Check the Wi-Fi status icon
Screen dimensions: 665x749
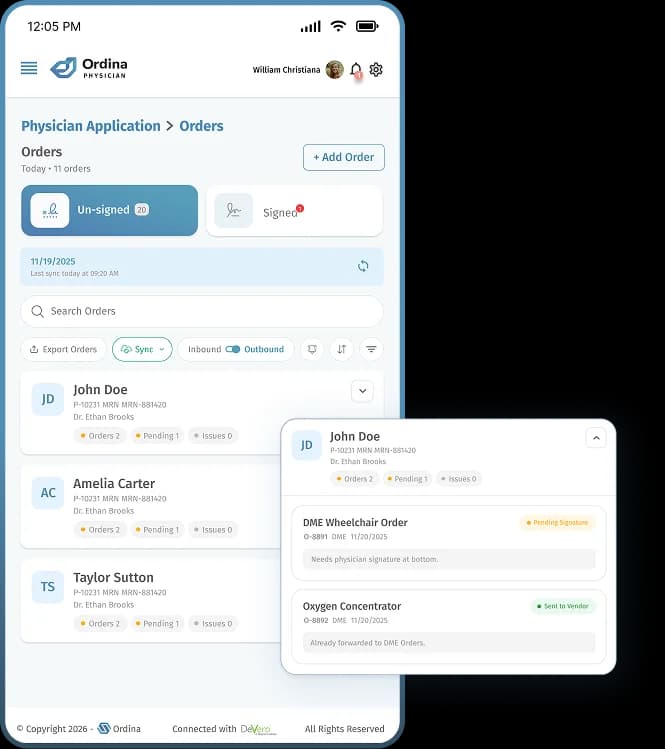tap(338, 26)
